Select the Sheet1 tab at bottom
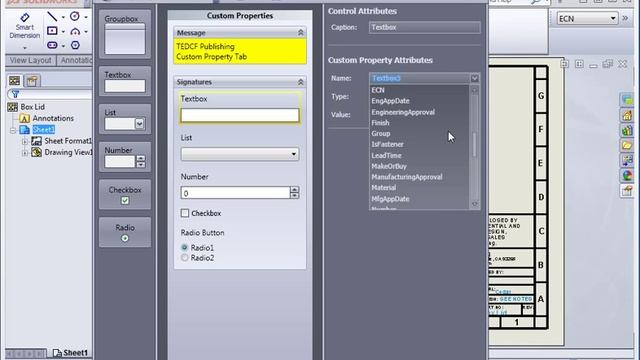Image resolution: width=640 pixels, height=360 pixels. pyautogui.click(x=71, y=353)
